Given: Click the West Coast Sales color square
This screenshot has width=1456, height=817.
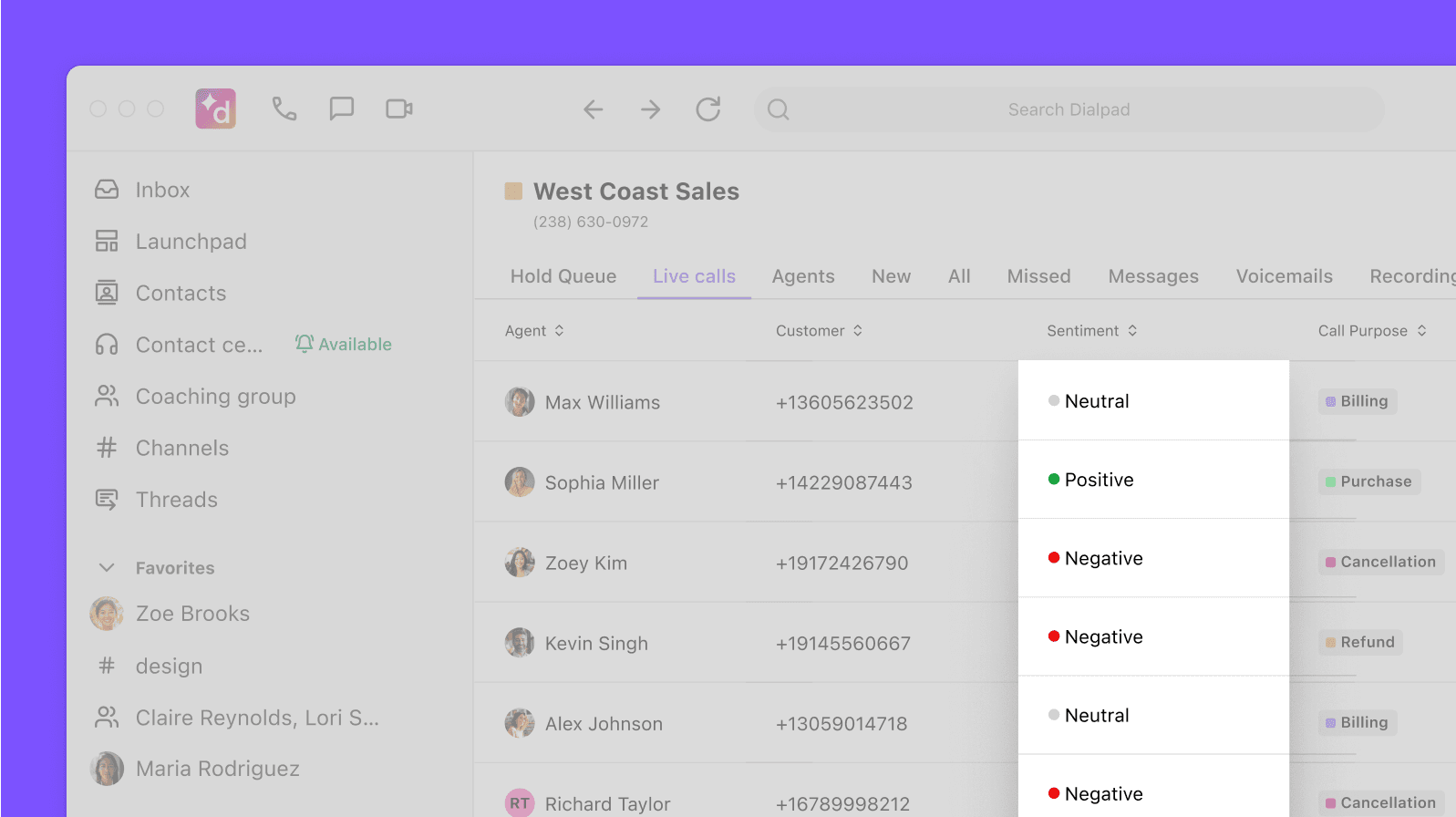Looking at the screenshot, I should click(x=513, y=191).
